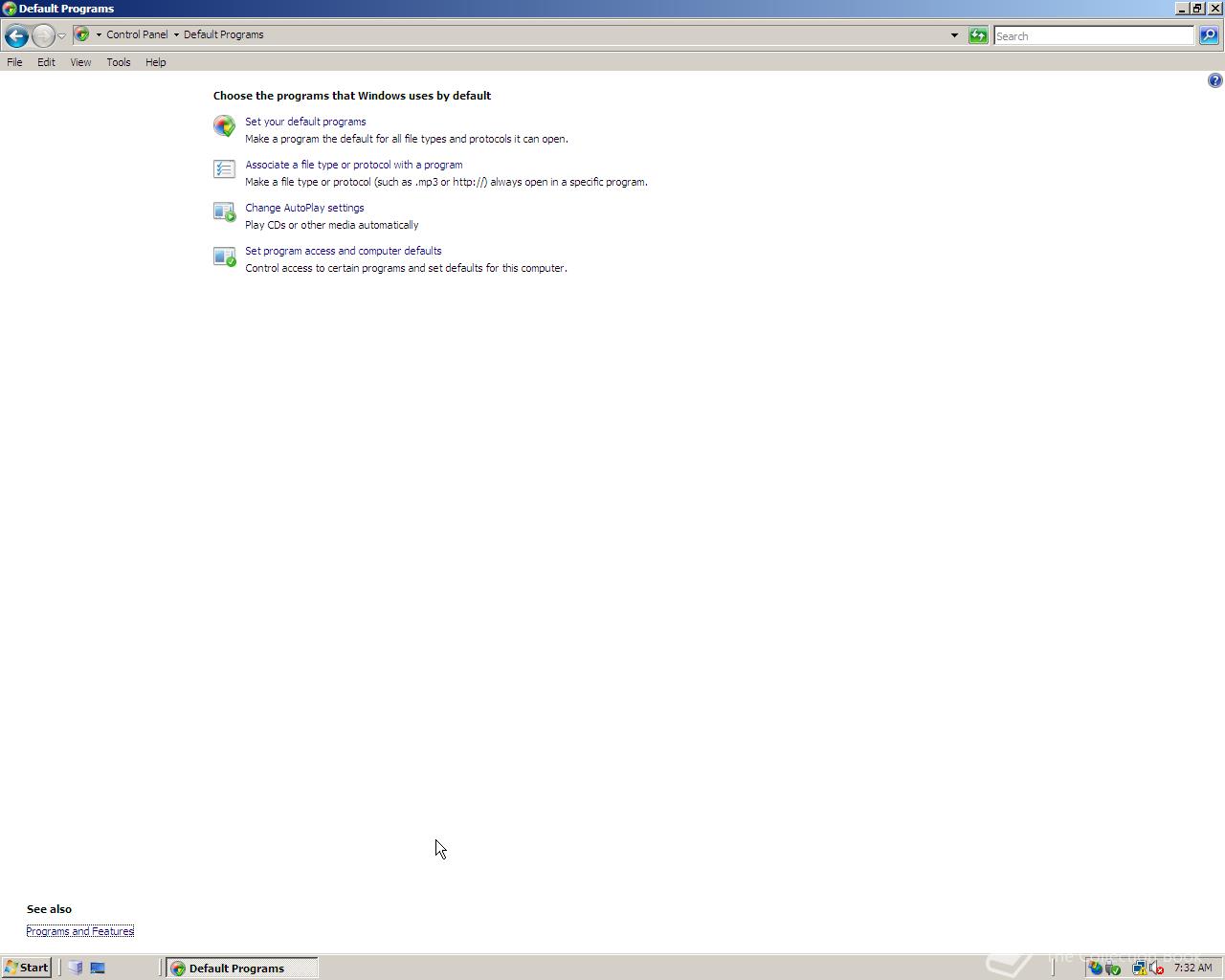Open the File menu
The height and width of the screenshot is (980, 1225).
click(14, 62)
